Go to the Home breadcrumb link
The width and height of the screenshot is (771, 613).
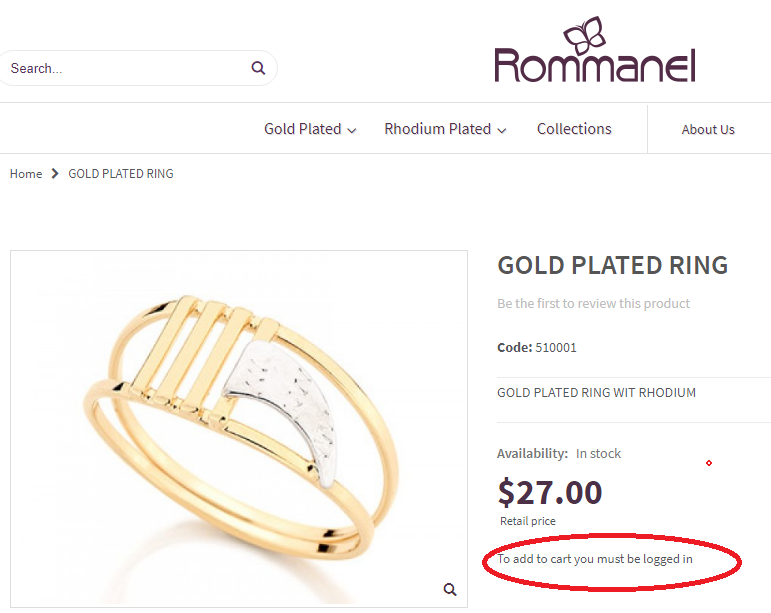26,174
